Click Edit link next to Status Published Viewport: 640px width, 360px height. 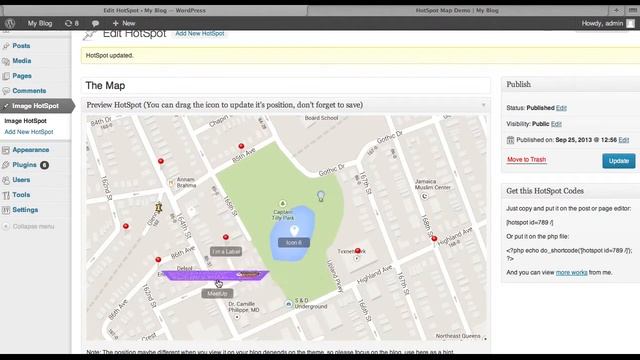[x=561, y=108]
